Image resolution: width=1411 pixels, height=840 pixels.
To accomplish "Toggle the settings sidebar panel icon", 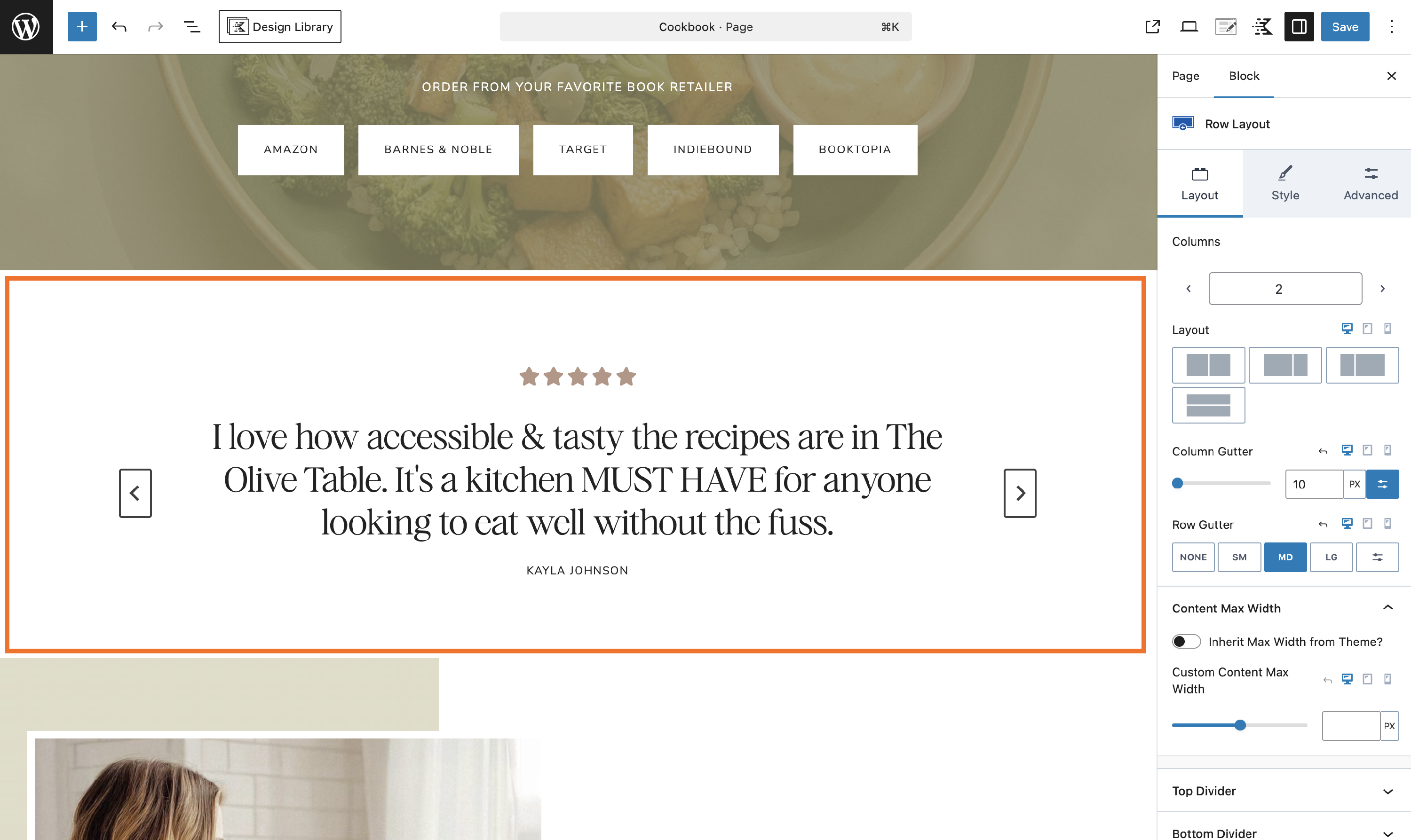I will [x=1299, y=27].
